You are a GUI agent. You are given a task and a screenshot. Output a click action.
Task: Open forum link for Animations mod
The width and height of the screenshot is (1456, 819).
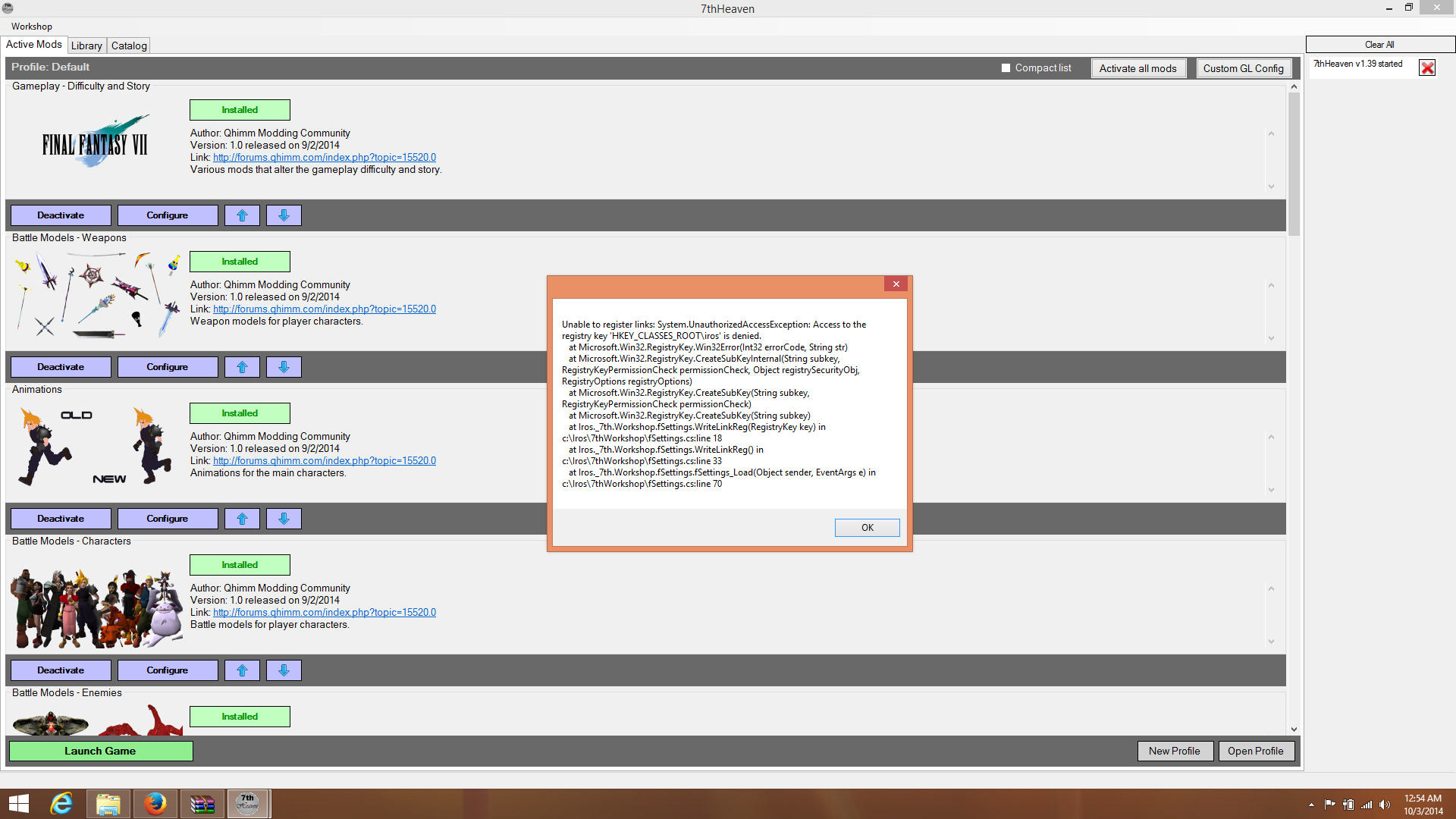[x=325, y=461]
